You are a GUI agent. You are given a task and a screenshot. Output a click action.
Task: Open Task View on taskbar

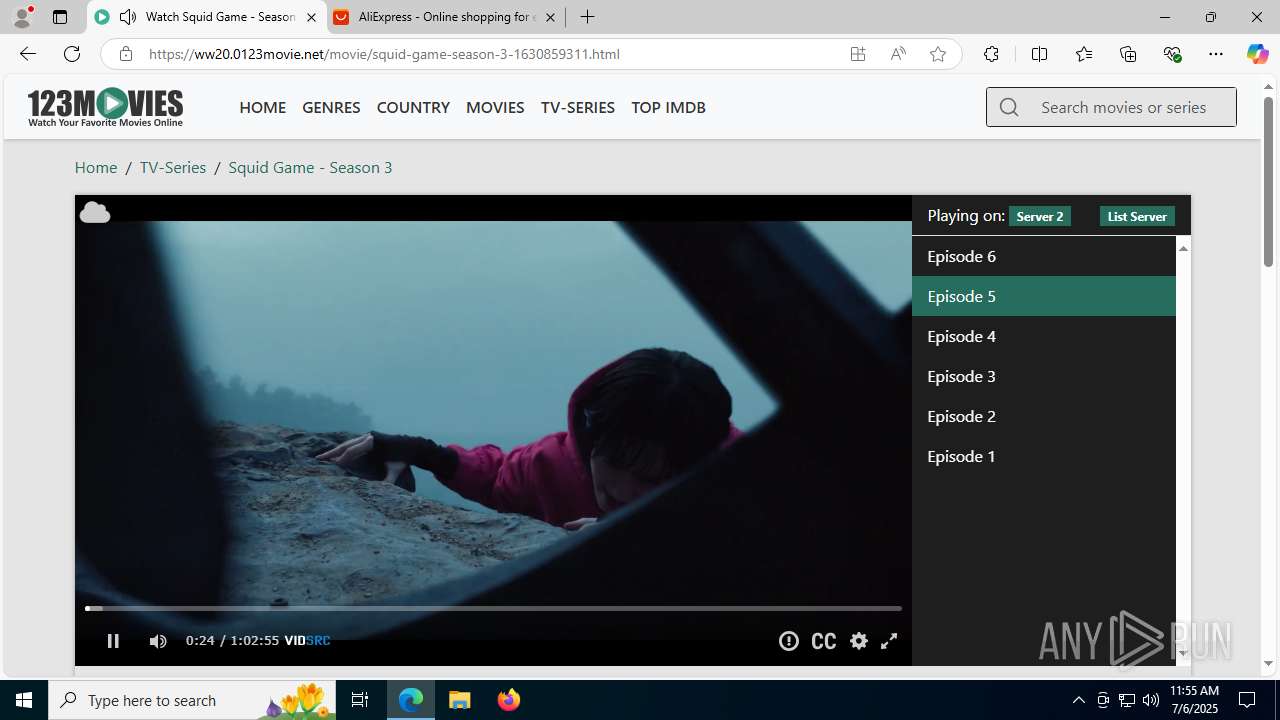tap(360, 700)
